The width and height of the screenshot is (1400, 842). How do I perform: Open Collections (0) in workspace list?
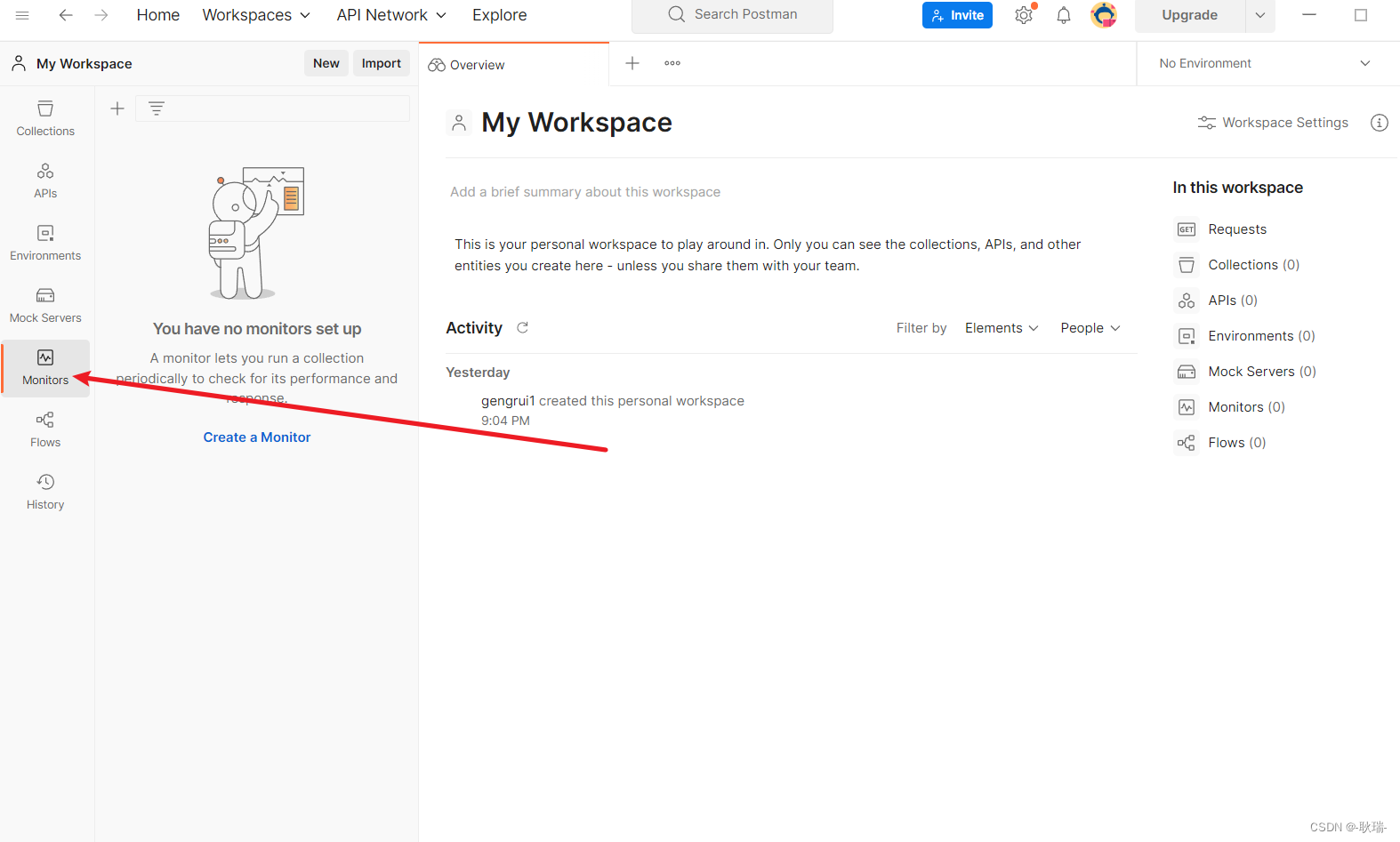pos(1254,265)
